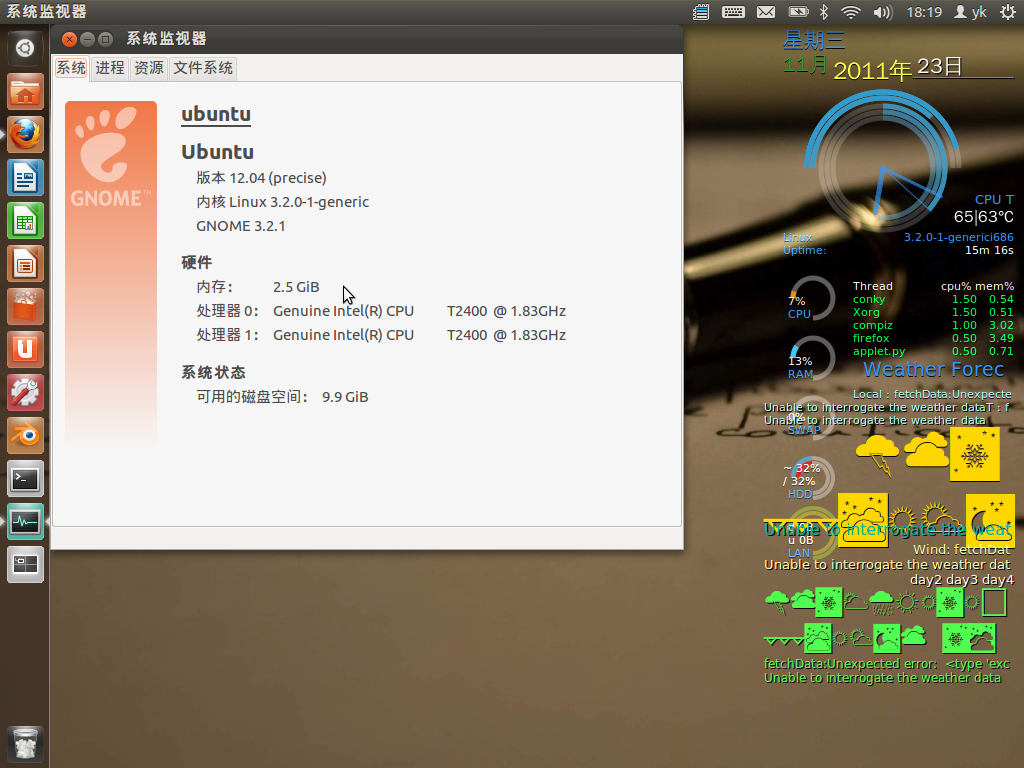Viewport: 1024px width, 768px height.
Task: Maximize the 系统监视器 window
Action: (105, 39)
